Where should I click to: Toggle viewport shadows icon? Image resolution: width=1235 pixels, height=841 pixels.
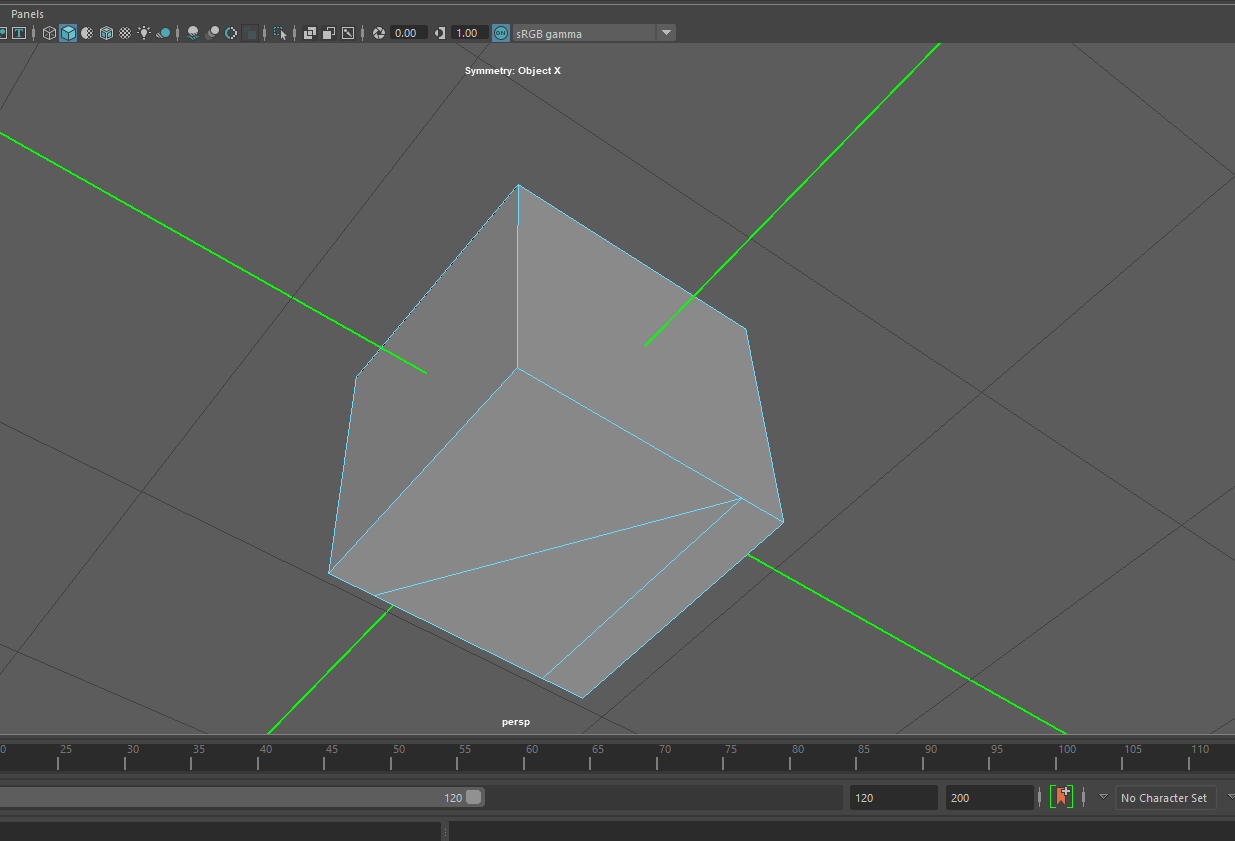click(x=163, y=33)
